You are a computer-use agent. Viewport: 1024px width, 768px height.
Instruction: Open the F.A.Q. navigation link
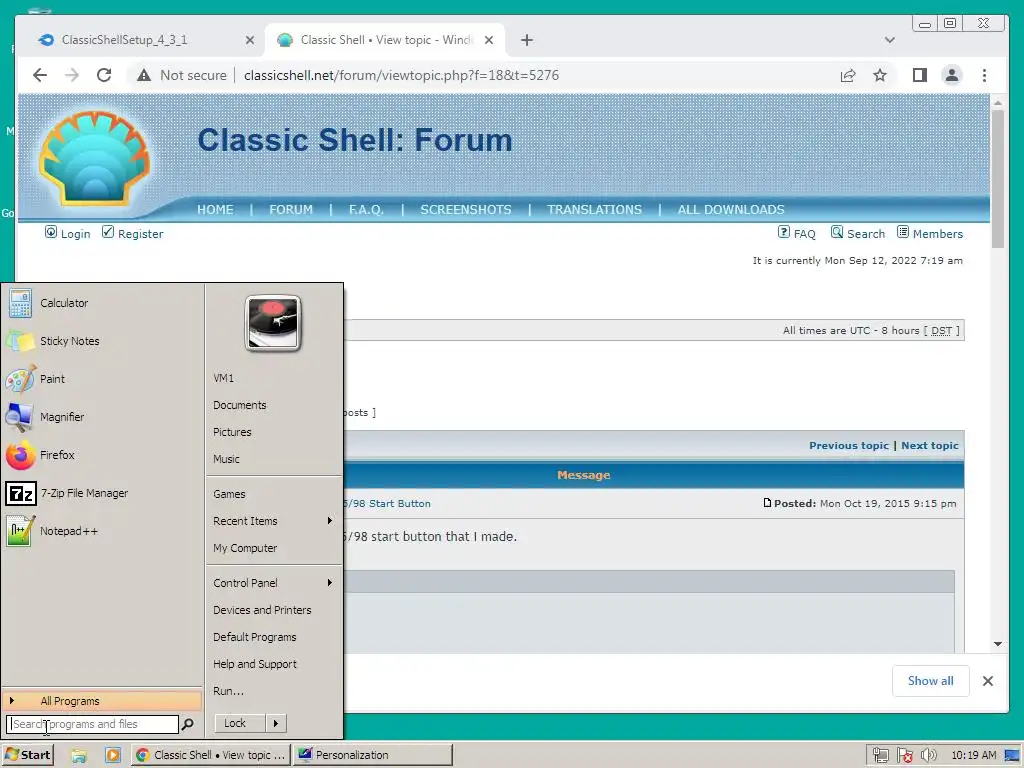(x=366, y=210)
